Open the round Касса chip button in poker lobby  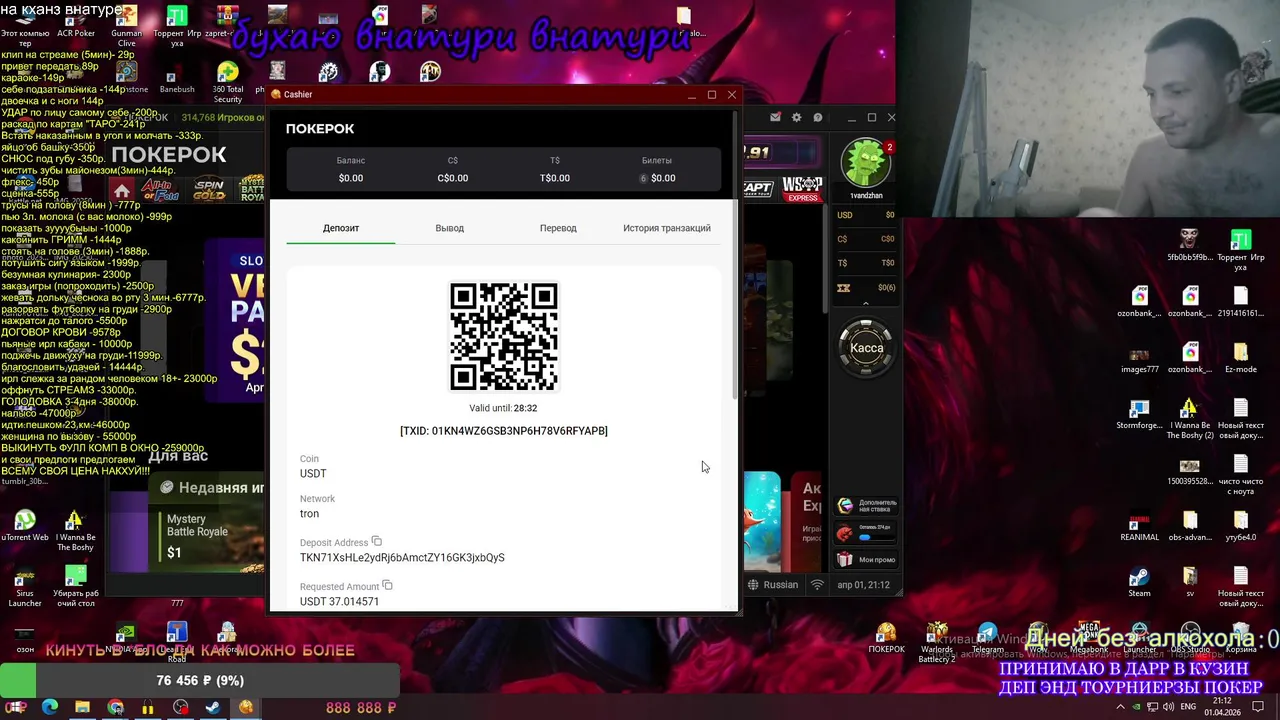(x=866, y=348)
